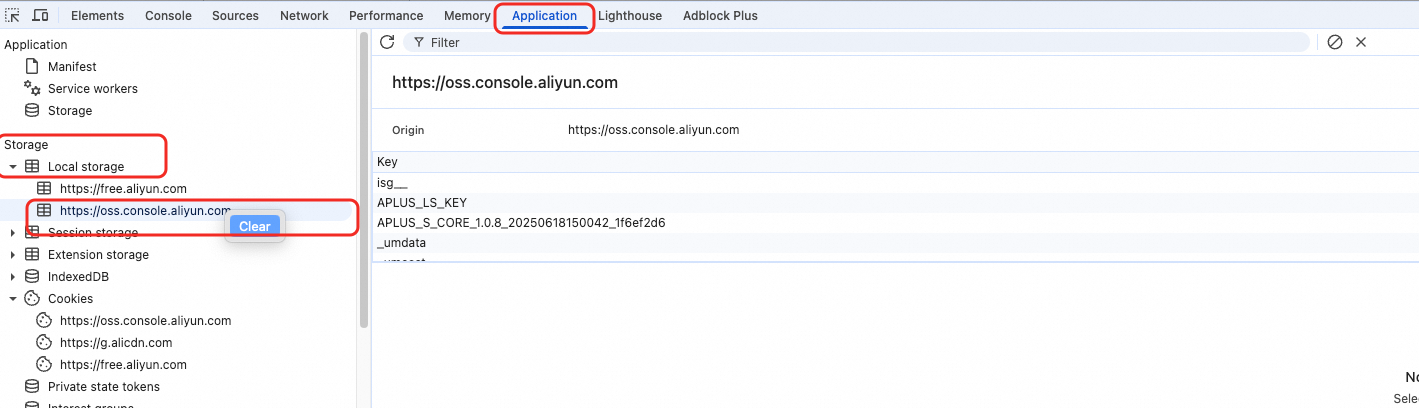Image resolution: width=1419 pixels, height=408 pixels.
Task: Click the IndexedDB database icon
Action: coord(32,277)
